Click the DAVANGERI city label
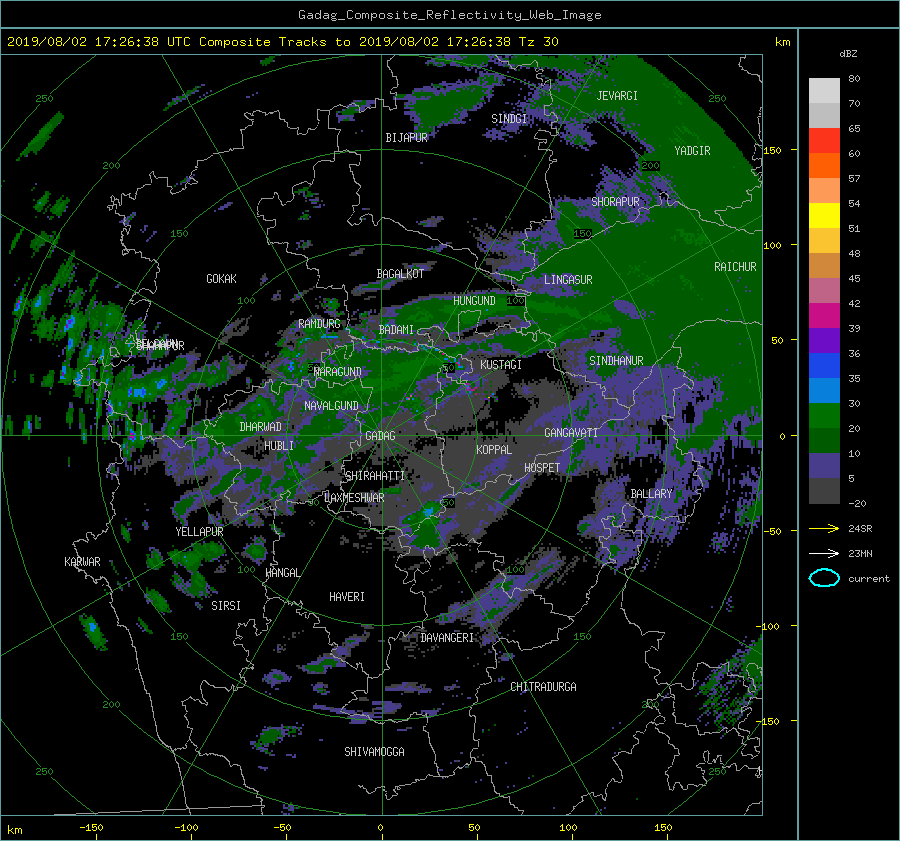 pos(447,638)
